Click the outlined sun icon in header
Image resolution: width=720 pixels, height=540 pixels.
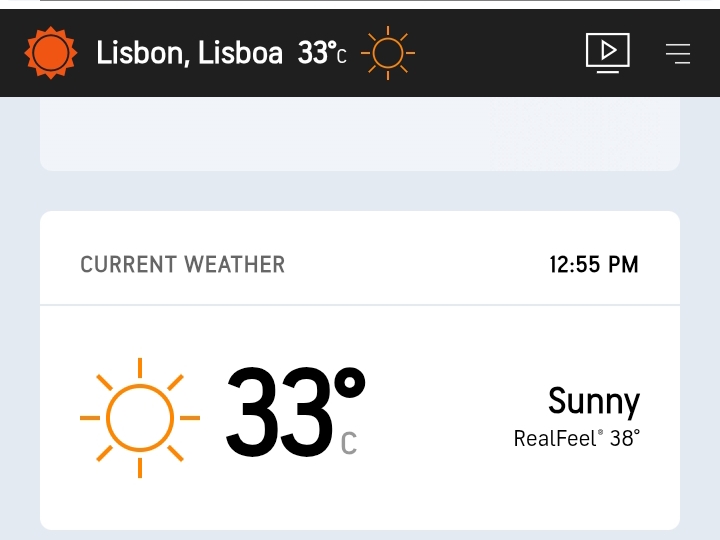[387, 53]
